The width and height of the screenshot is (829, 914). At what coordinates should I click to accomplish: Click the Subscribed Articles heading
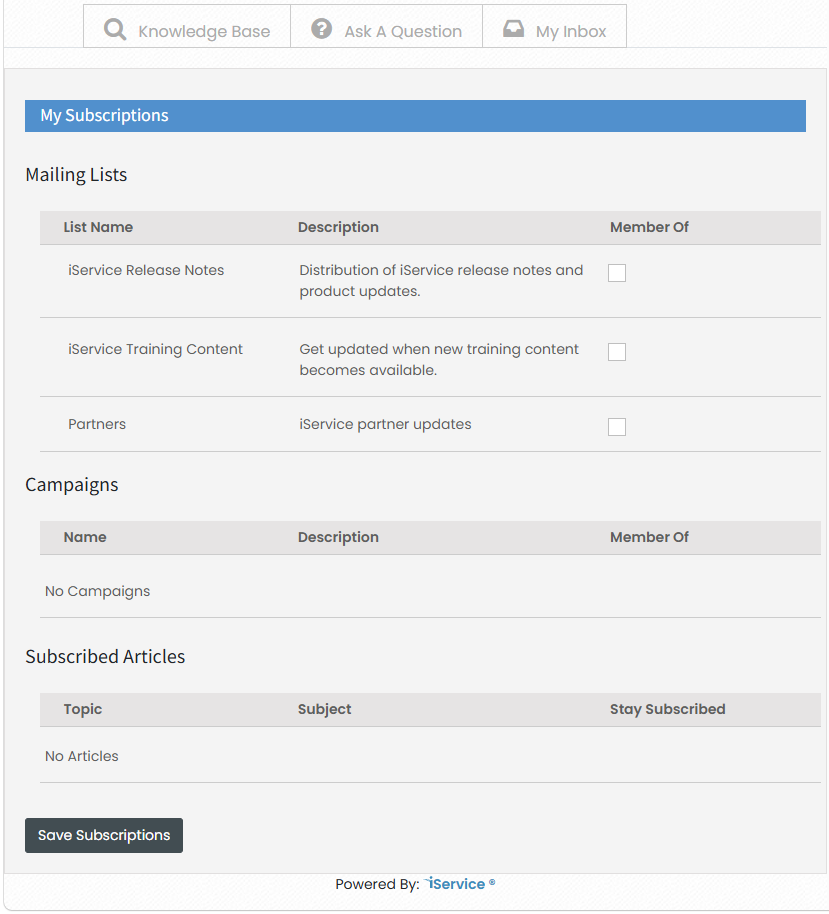point(106,657)
